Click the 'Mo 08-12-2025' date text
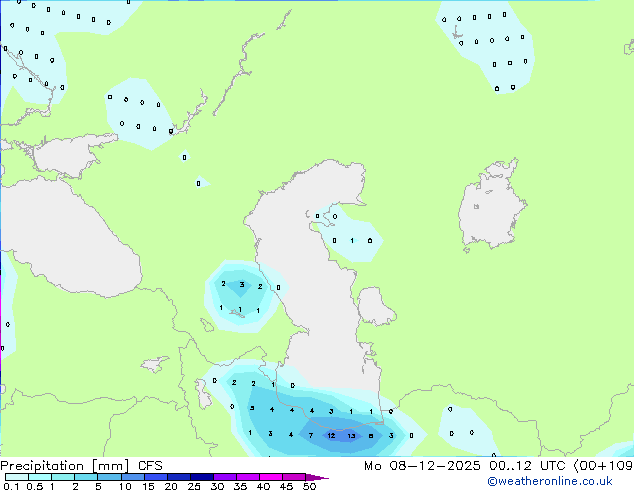Viewport: 634px width, 490px height. pyautogui.click(x=422, y=466)
